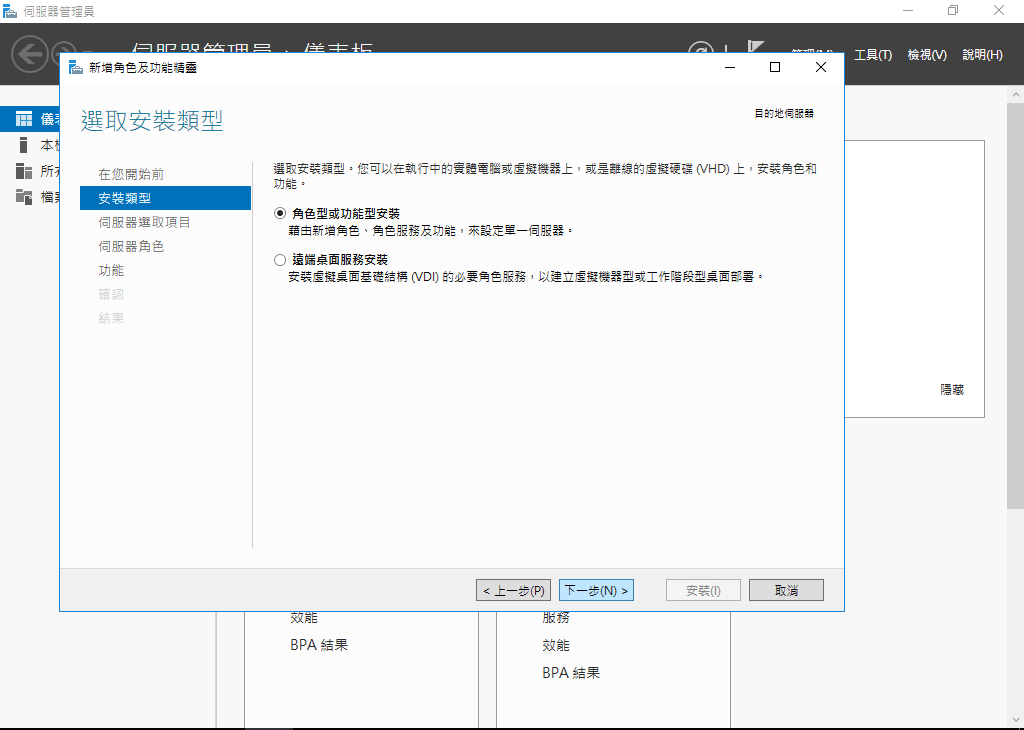This screenshot has width=1024, height=730.
Task: Select the 角色型或功能型安裝 radio button
Action: [278, 213]
